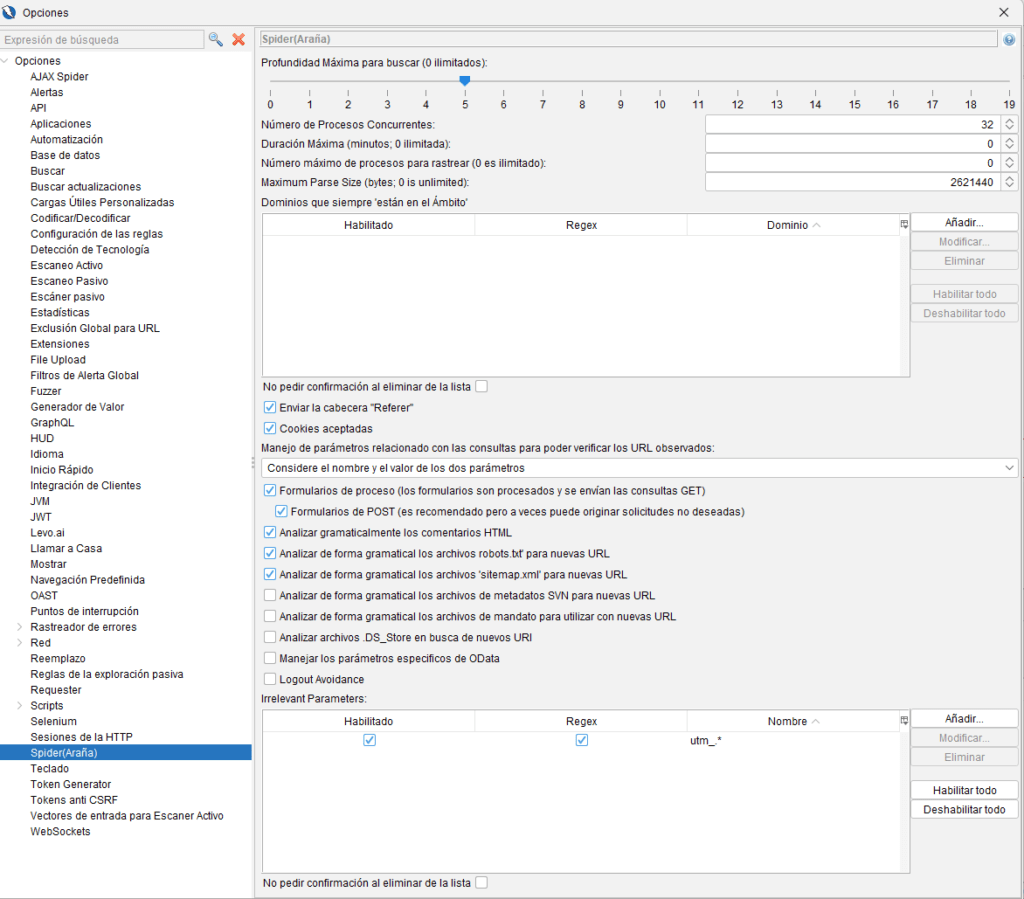Click the search magnifier icon
This screenshot has height=899, width=1024.
[x=215, y=40]
